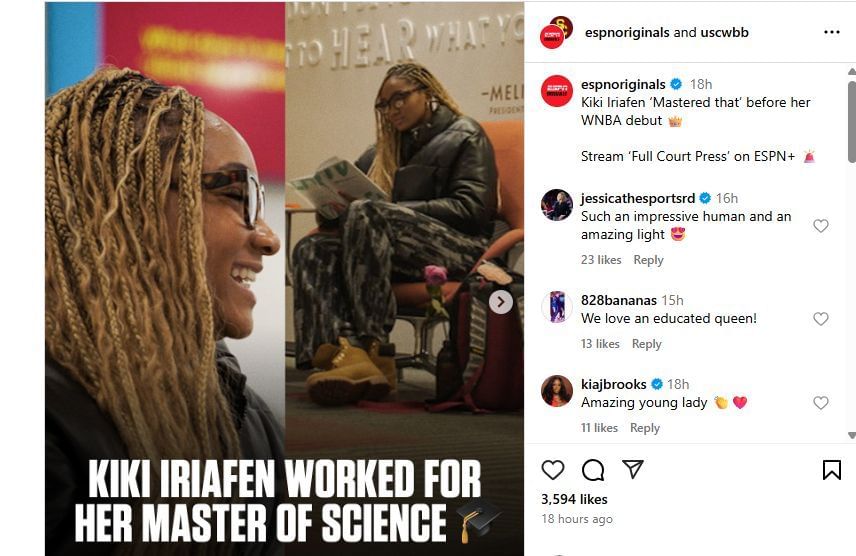This screenshot has width=856, height=556.
Task: Open 828bananas' profile picture
Action: pyautogui.click(x=557, y=307)
